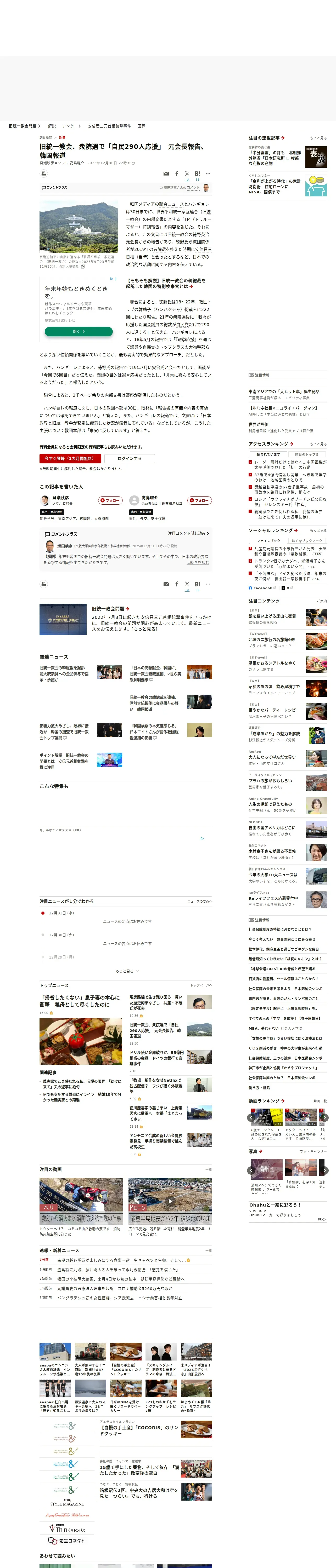Share article on X from top toolbar
336x1568 pixels.
(x=187, y=174)
